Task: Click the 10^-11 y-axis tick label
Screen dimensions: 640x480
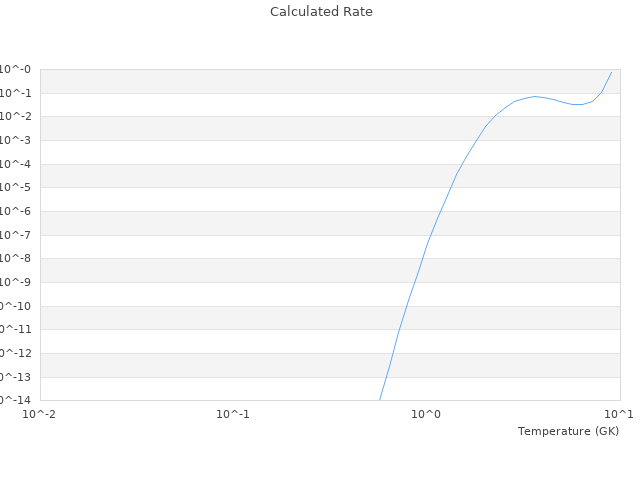Action: coord(16,330)
